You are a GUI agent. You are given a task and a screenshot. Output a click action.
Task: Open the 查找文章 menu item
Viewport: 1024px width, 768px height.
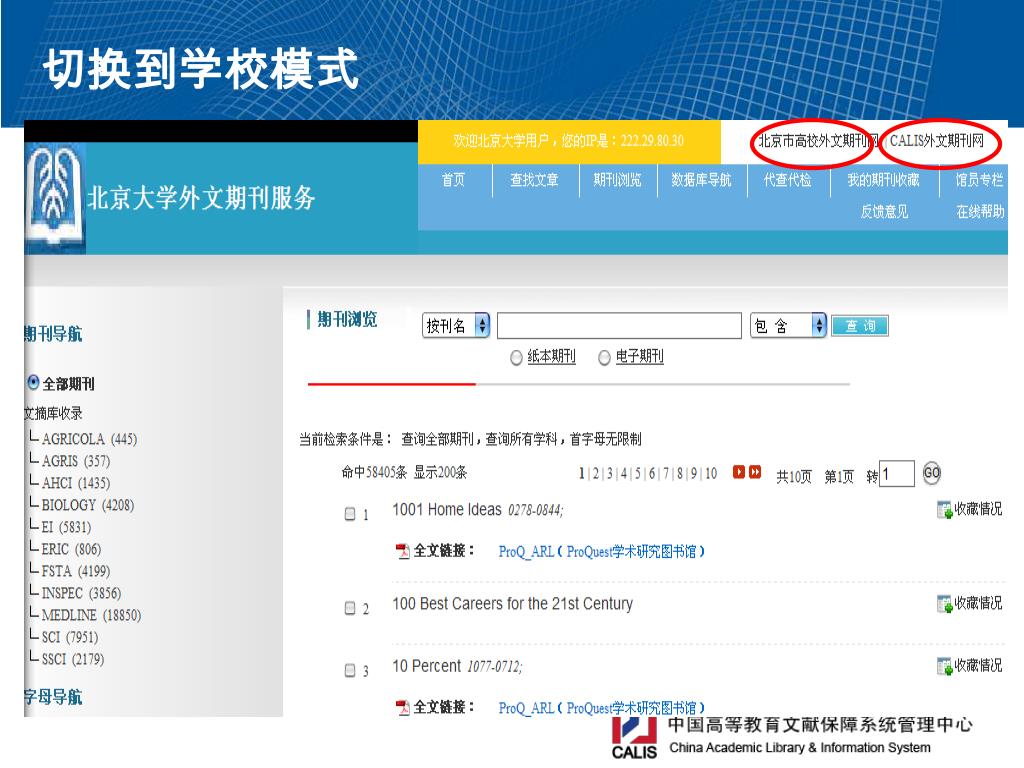point(534,180)
